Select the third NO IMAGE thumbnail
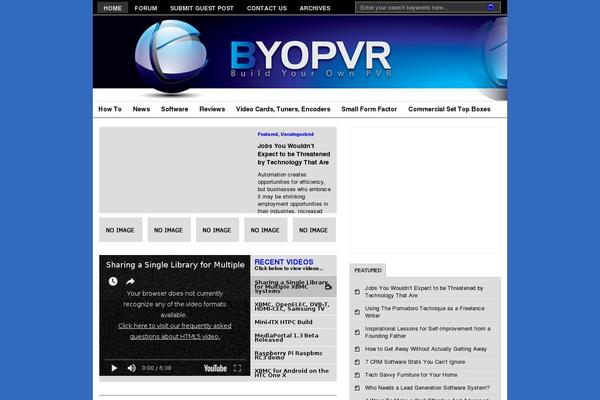 [217, 230]
